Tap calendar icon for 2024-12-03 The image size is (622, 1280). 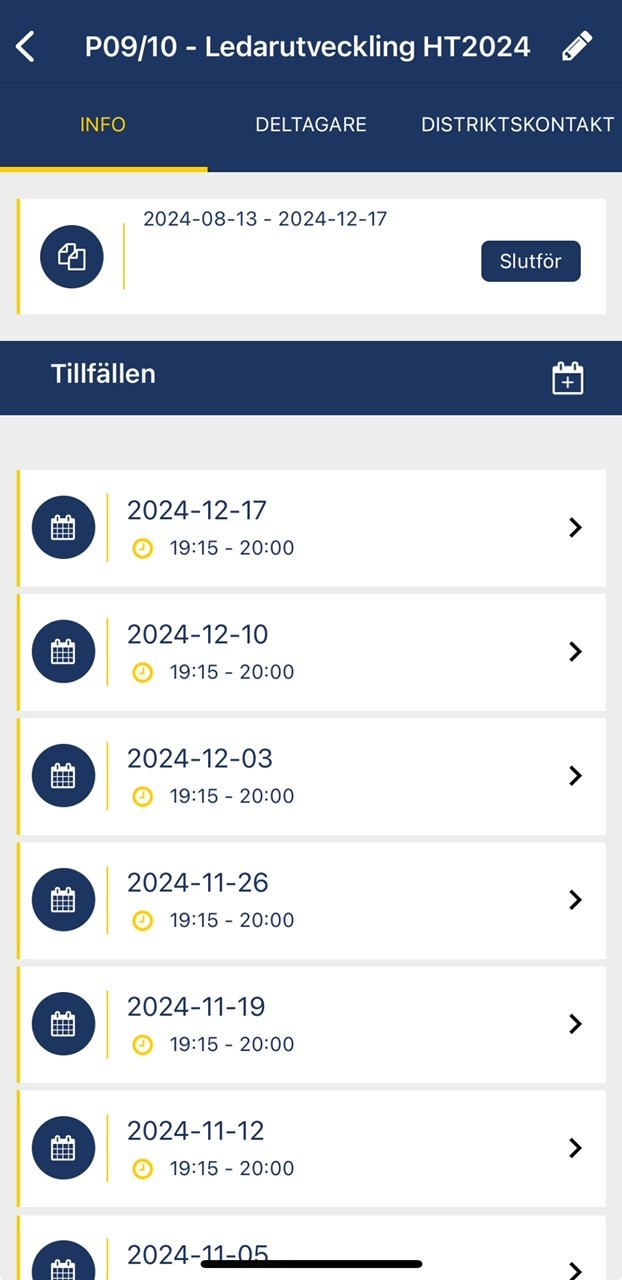click(x=63, y=776)
